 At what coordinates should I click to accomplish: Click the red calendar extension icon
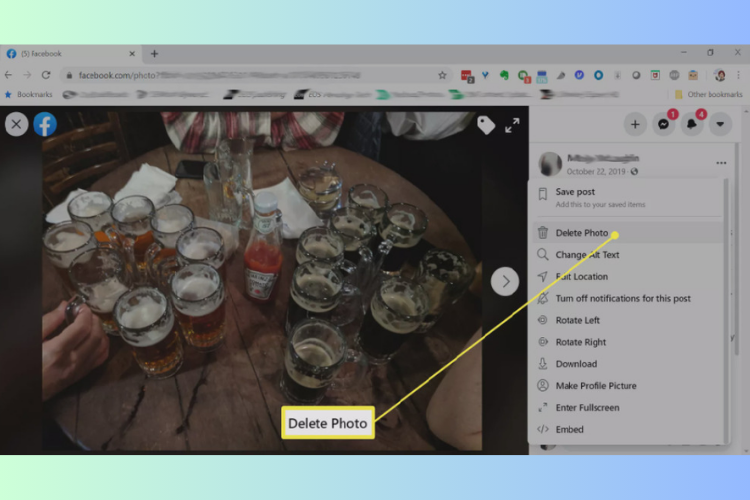[x=467, y=76]
